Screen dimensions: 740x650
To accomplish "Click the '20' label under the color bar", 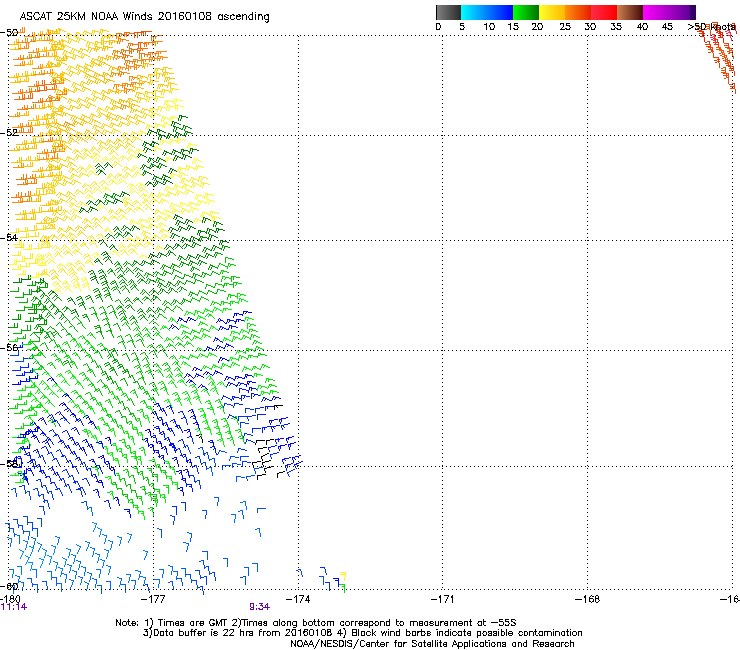I will click(x=537, y=27).
